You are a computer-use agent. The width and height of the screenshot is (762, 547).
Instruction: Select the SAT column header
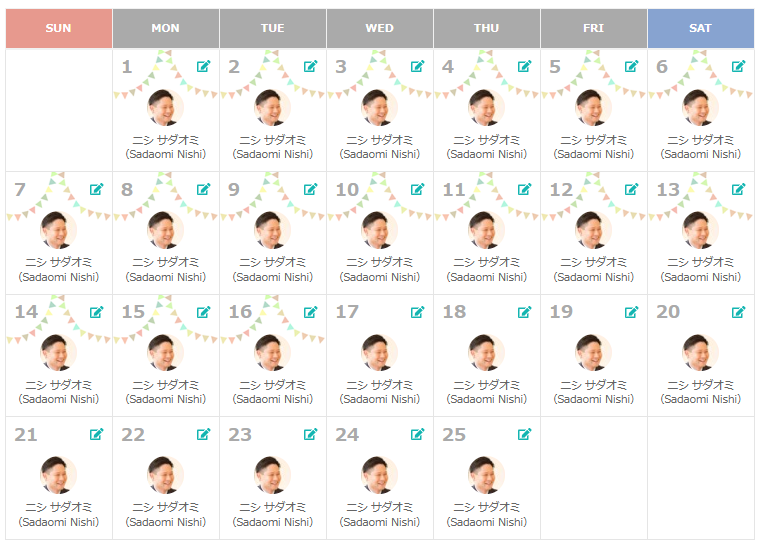[700, 28]
